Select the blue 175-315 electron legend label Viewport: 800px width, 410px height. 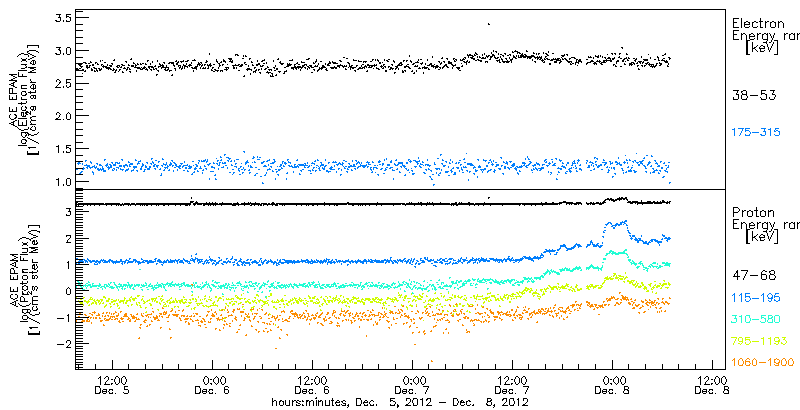pos(756,133)
